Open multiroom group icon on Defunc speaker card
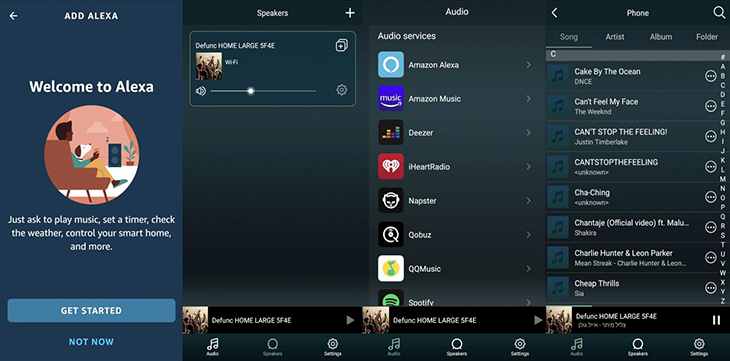Image resolution: width=730 pixels, height=361 pixels. [341, 45]
